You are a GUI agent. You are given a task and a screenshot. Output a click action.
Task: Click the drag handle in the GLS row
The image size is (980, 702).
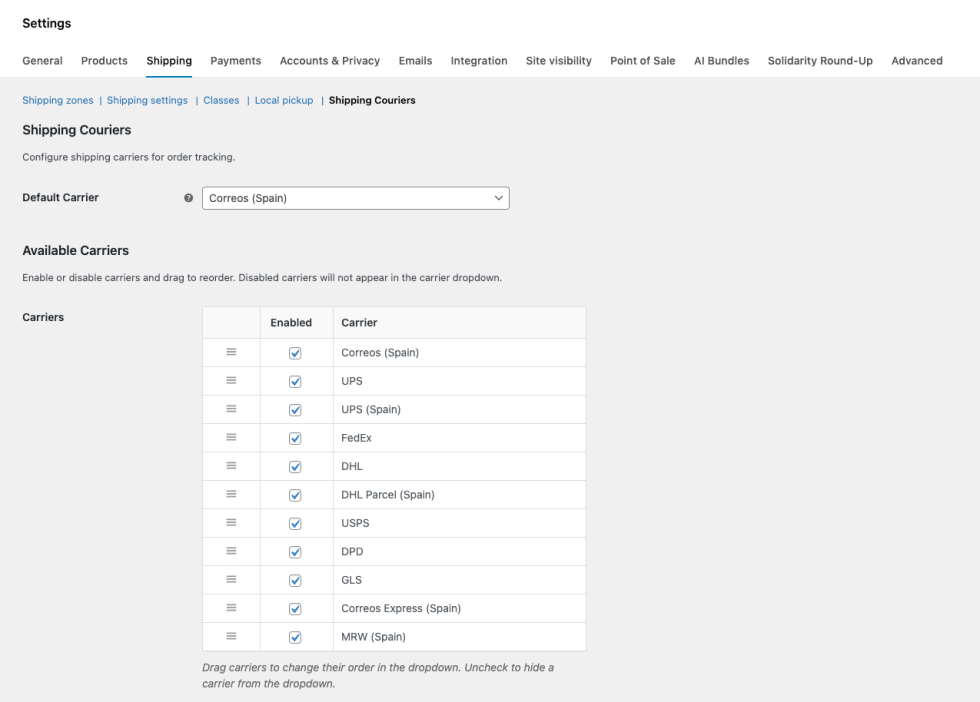(x=231, y=579)
